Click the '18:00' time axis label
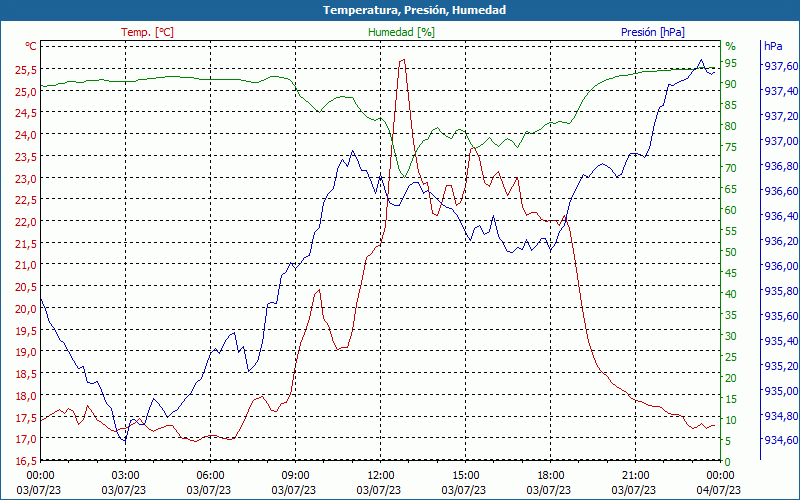 pyautogui.click(x=550, y=476)
